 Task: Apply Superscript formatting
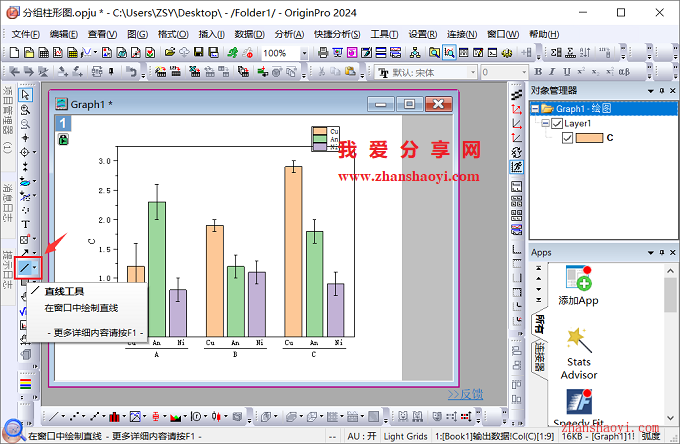pos(581,72)
